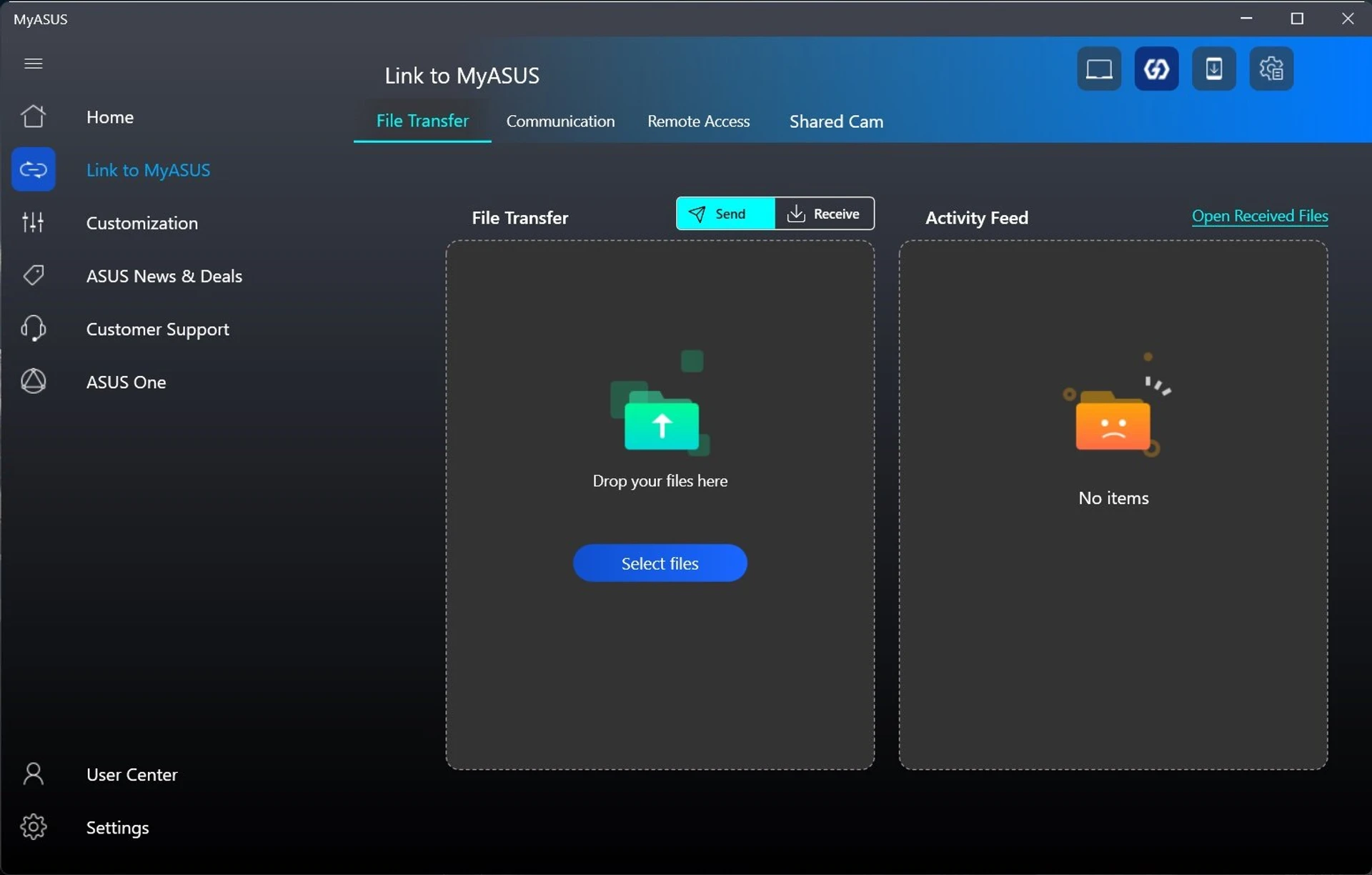Open Customization in sidebar

coord(141,223)
